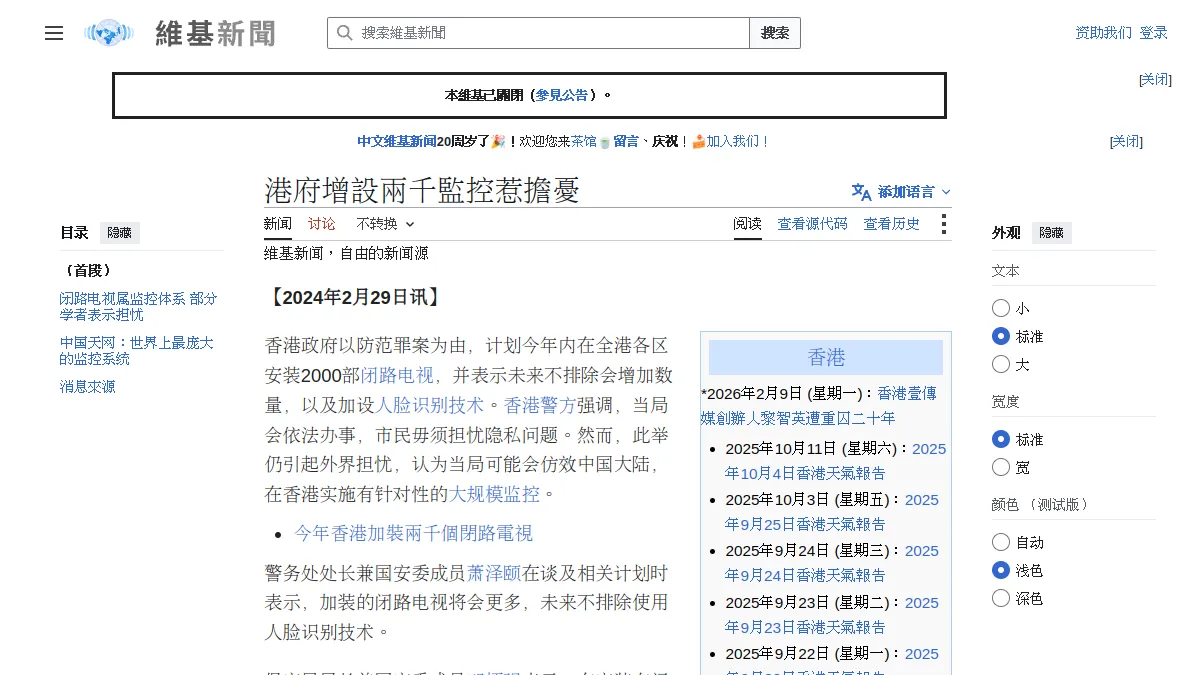Open 2025年9月23日香港天氣報告 link
Viewport: 1200px width, 675px height.
click(x=832, y=615)
